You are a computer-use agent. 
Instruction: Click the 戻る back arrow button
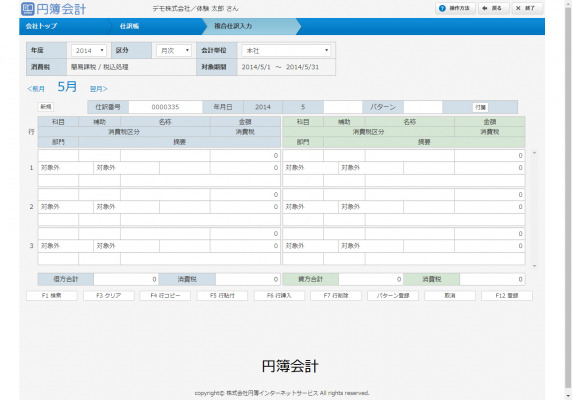click(493, 8)
